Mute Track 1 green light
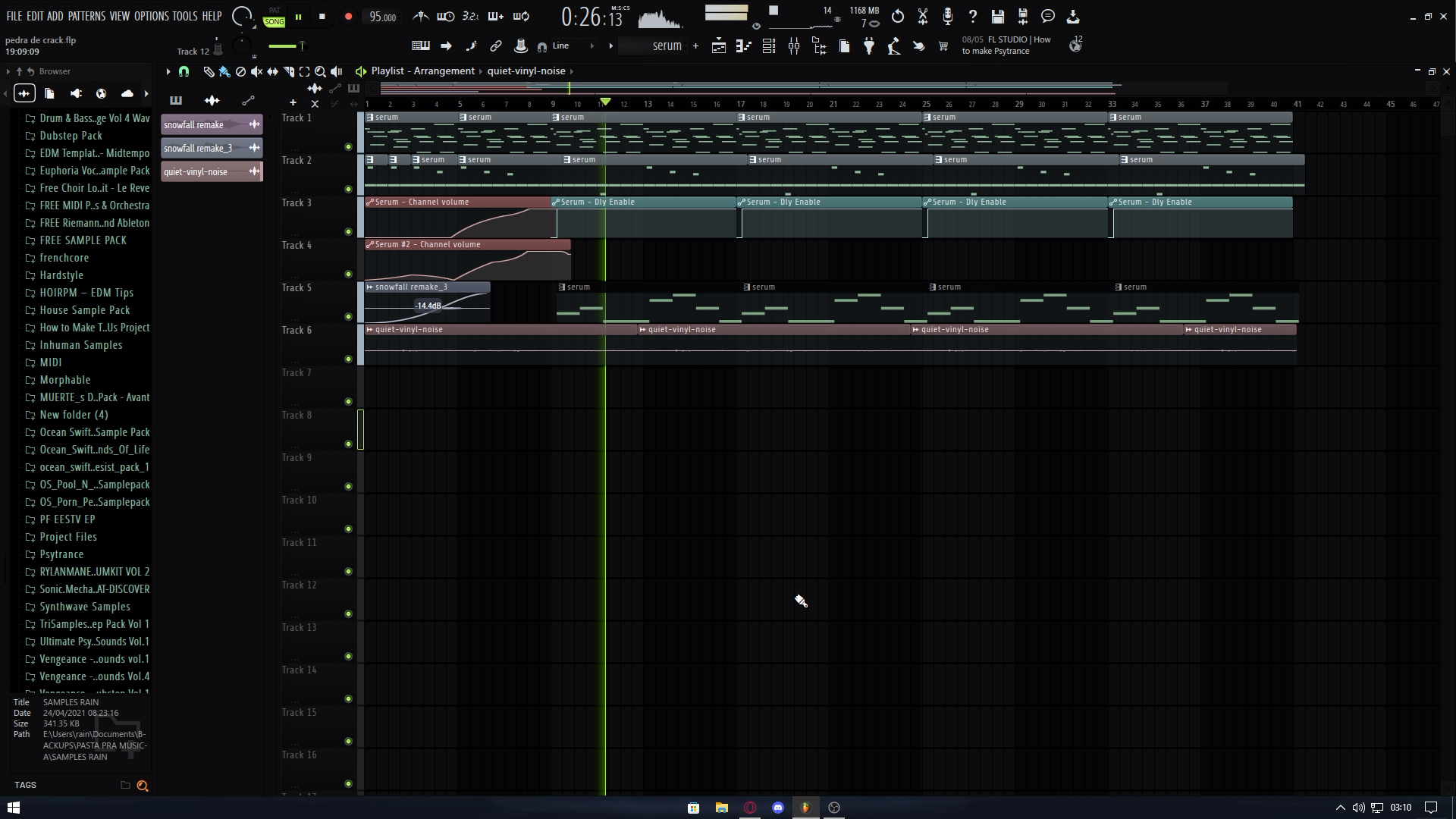Viewport: 1456px width, 819px height. (348, 146)
